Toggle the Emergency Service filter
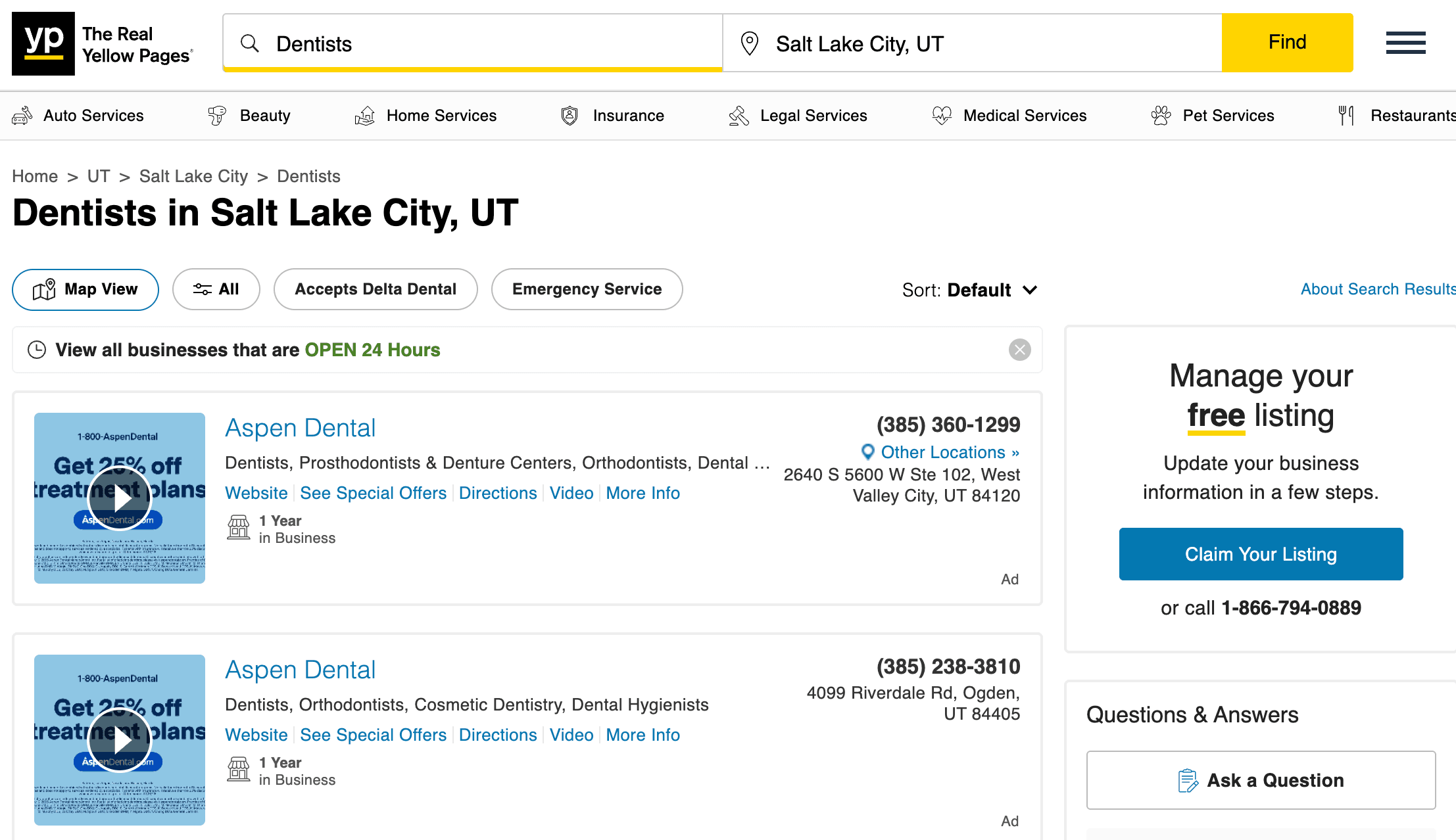Viewport: 1456px width, 840px height. pos(587,289)
